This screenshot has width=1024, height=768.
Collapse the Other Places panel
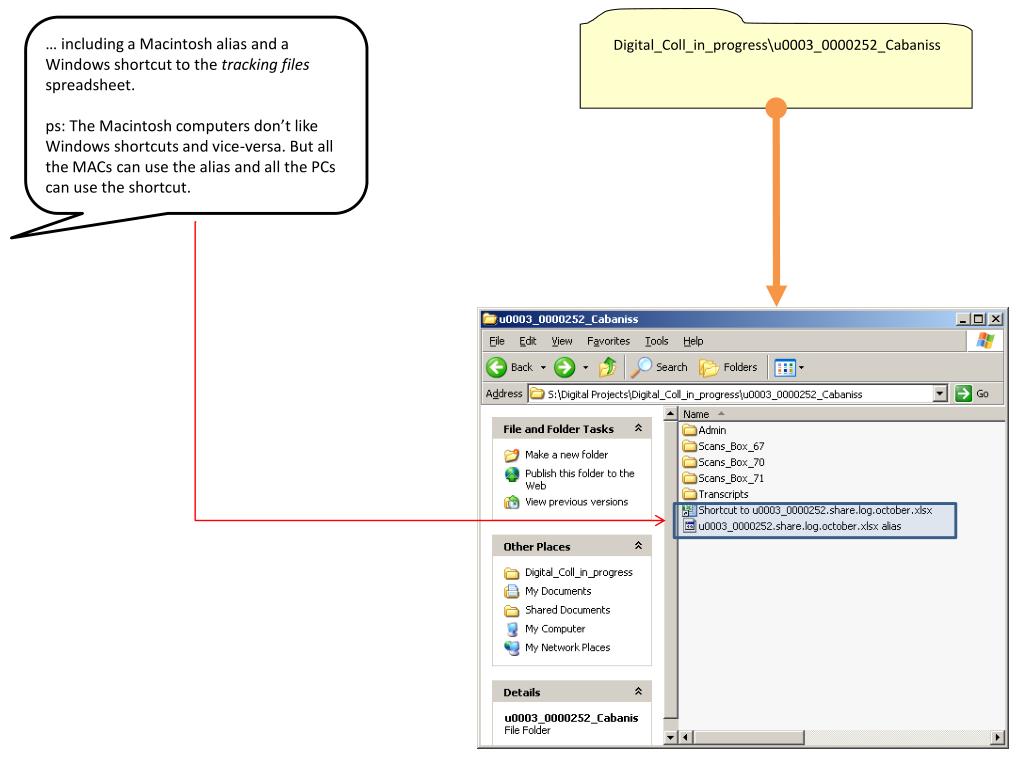(x=638, y=546)
